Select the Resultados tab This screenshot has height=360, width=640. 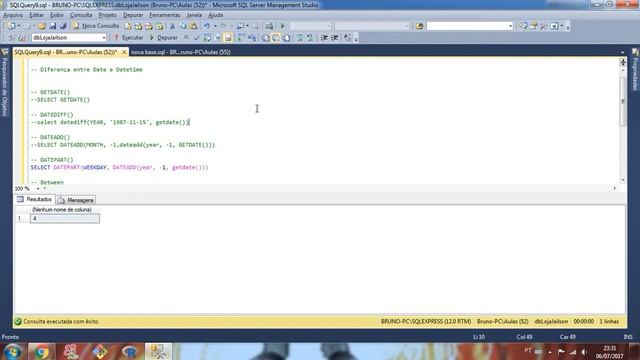35,200
